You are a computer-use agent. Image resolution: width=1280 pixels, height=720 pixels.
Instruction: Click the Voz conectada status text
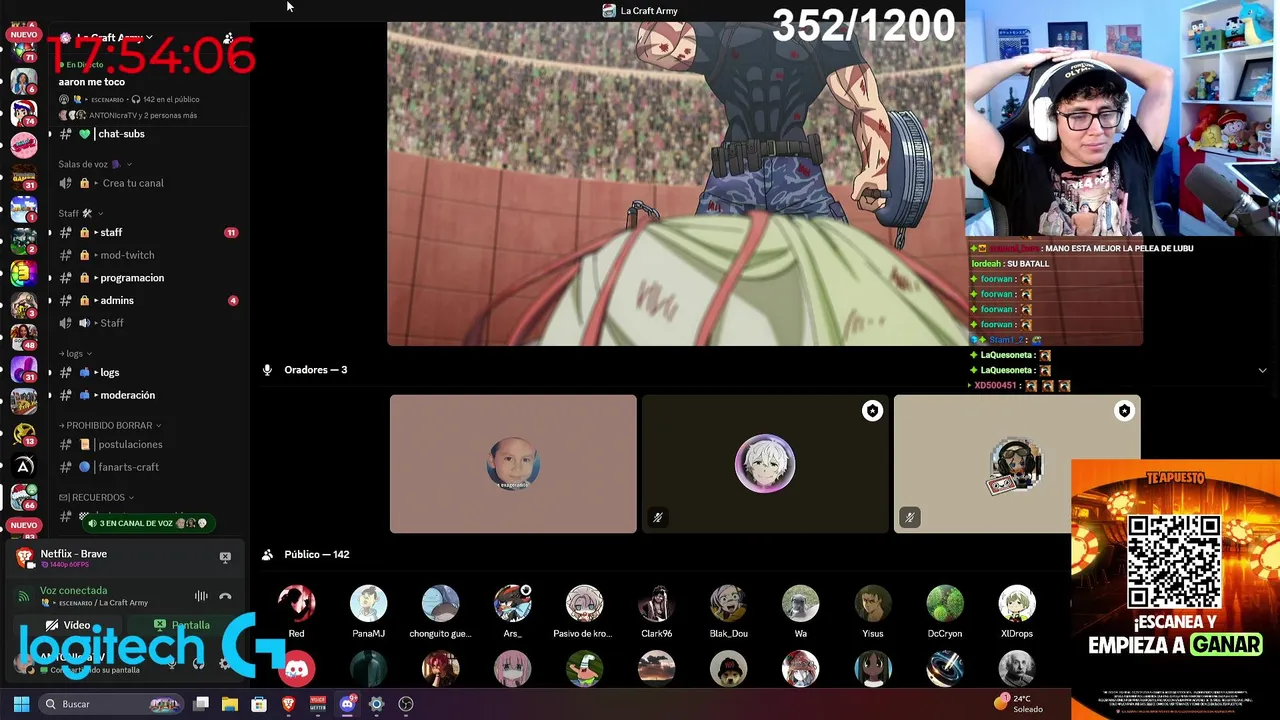coord(73,590)
